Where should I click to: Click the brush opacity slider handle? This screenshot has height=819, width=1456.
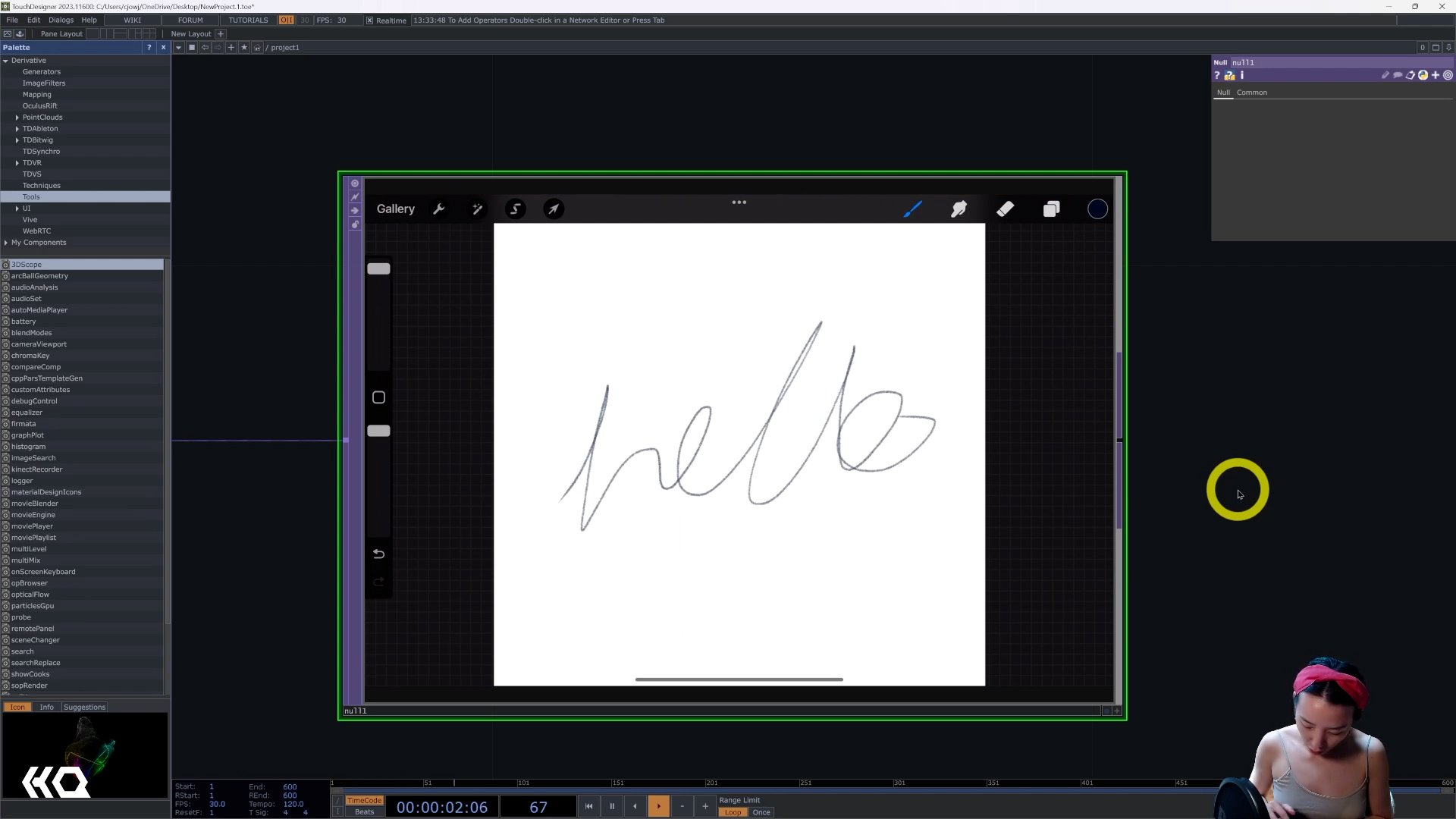378,431
